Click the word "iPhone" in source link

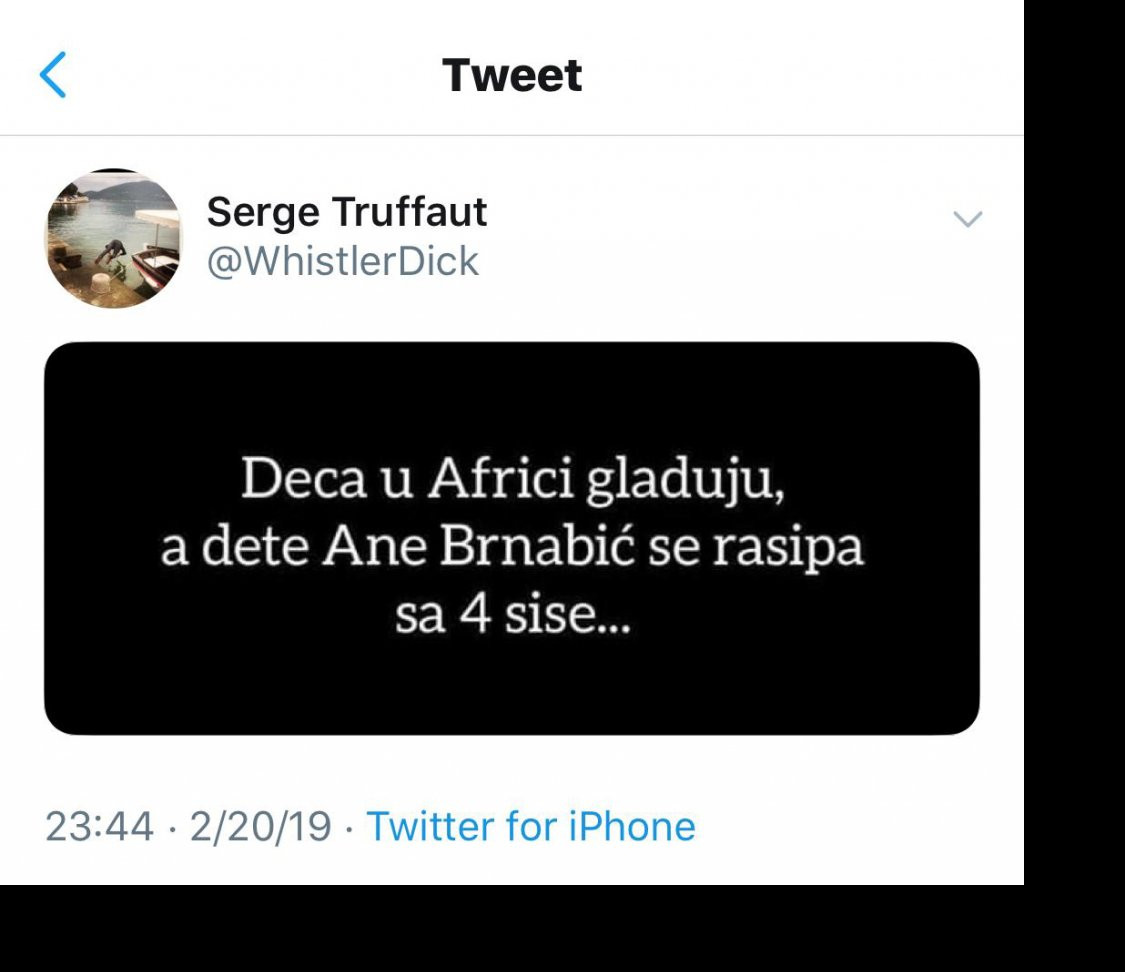point(632,827)
